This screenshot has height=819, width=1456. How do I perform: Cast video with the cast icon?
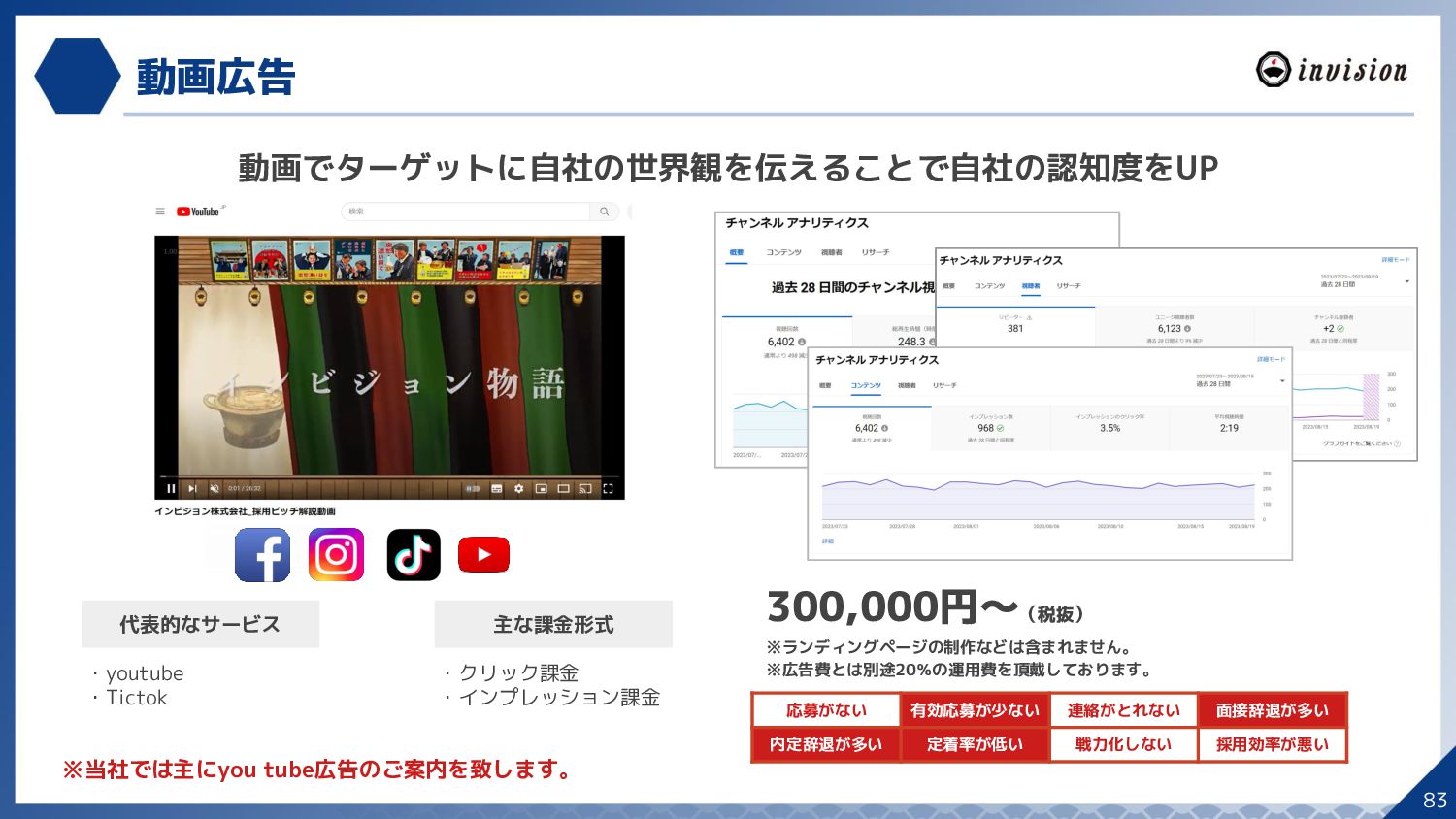coord(585,489)
